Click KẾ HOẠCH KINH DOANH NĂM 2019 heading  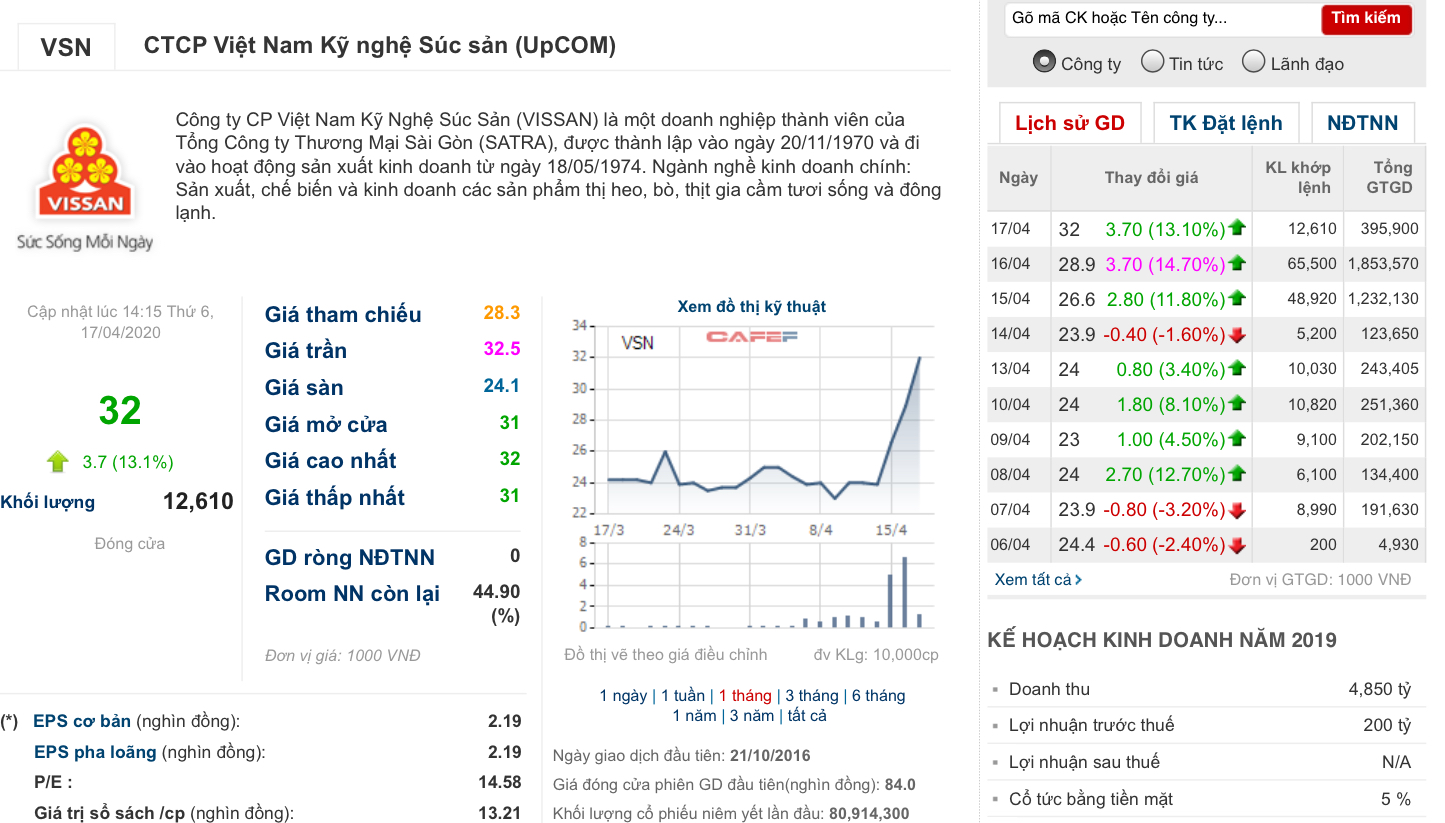coord(1162,640)
